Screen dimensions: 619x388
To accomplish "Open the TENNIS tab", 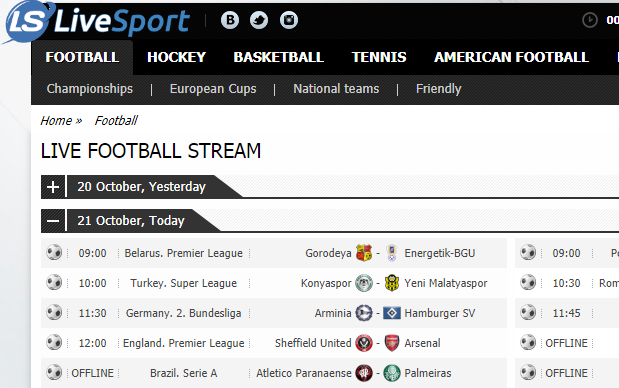I will pos(379,57).
